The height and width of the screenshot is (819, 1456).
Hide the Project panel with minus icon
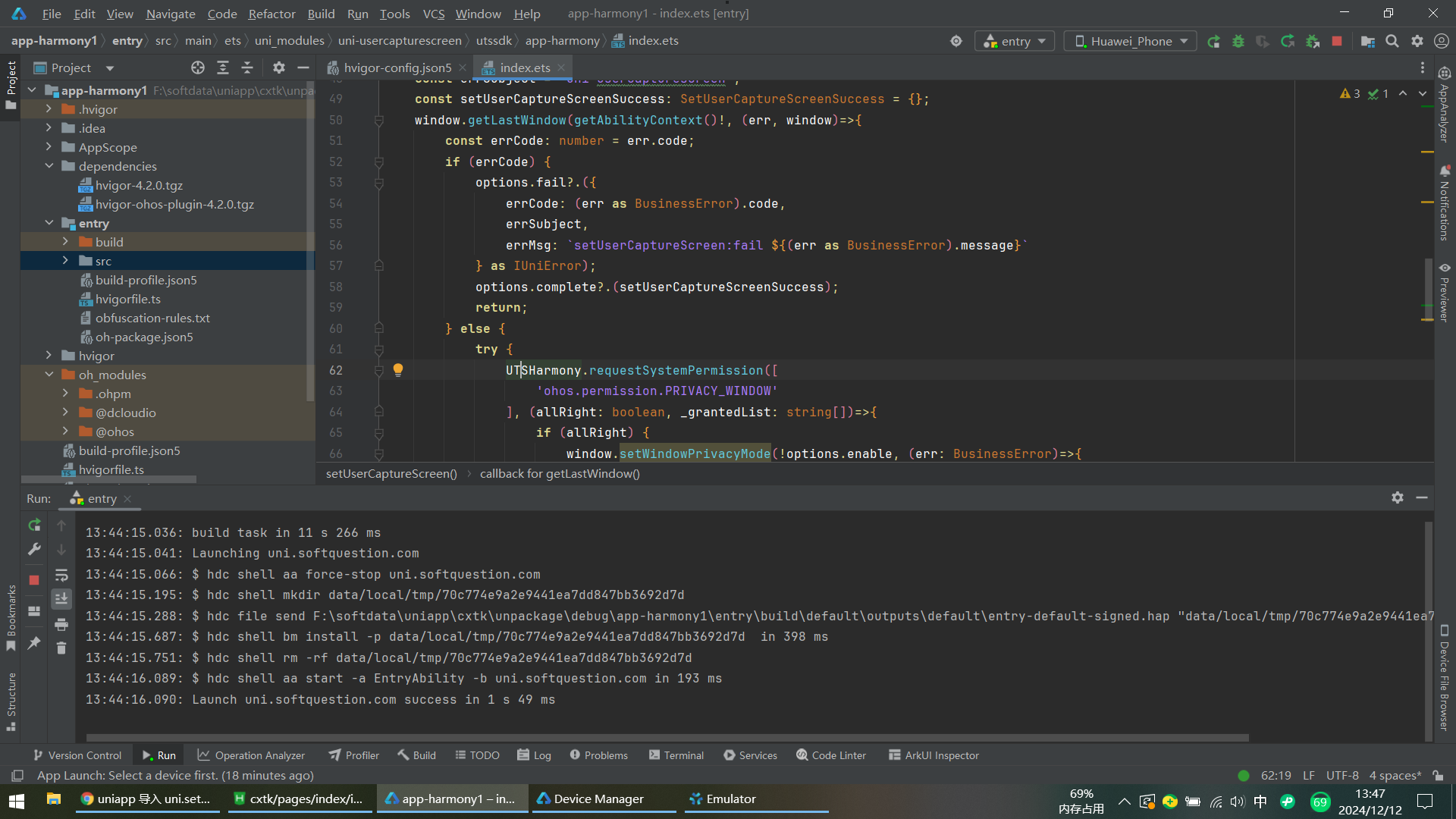tap(303, 67)
